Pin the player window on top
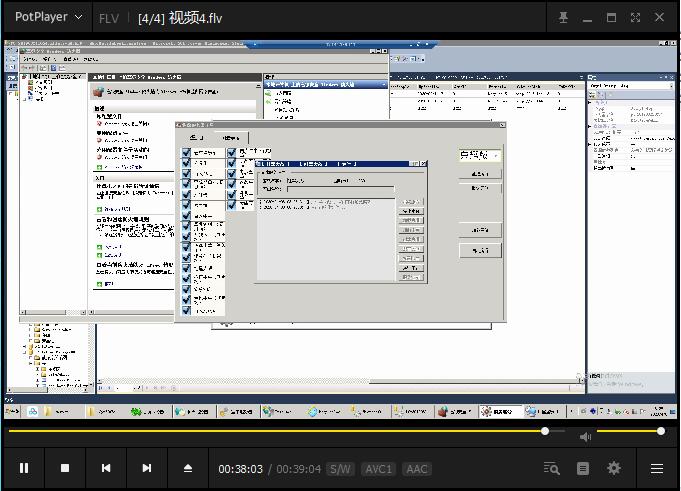The width and height of the screenshot is (681, 491). [563, 18]
